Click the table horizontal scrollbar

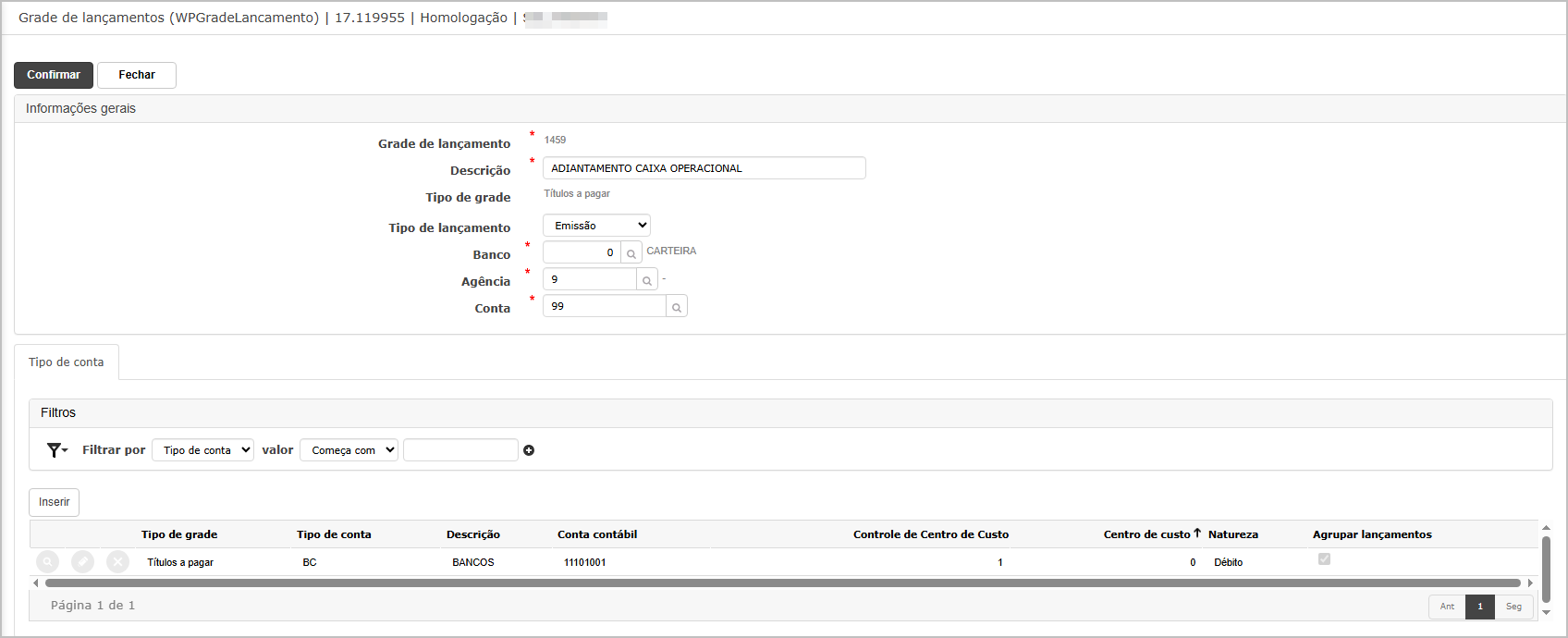point(781,583)
